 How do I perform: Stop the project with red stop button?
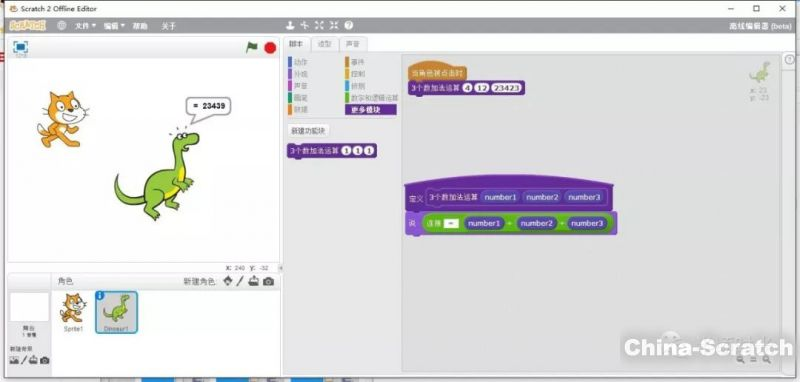270,48
